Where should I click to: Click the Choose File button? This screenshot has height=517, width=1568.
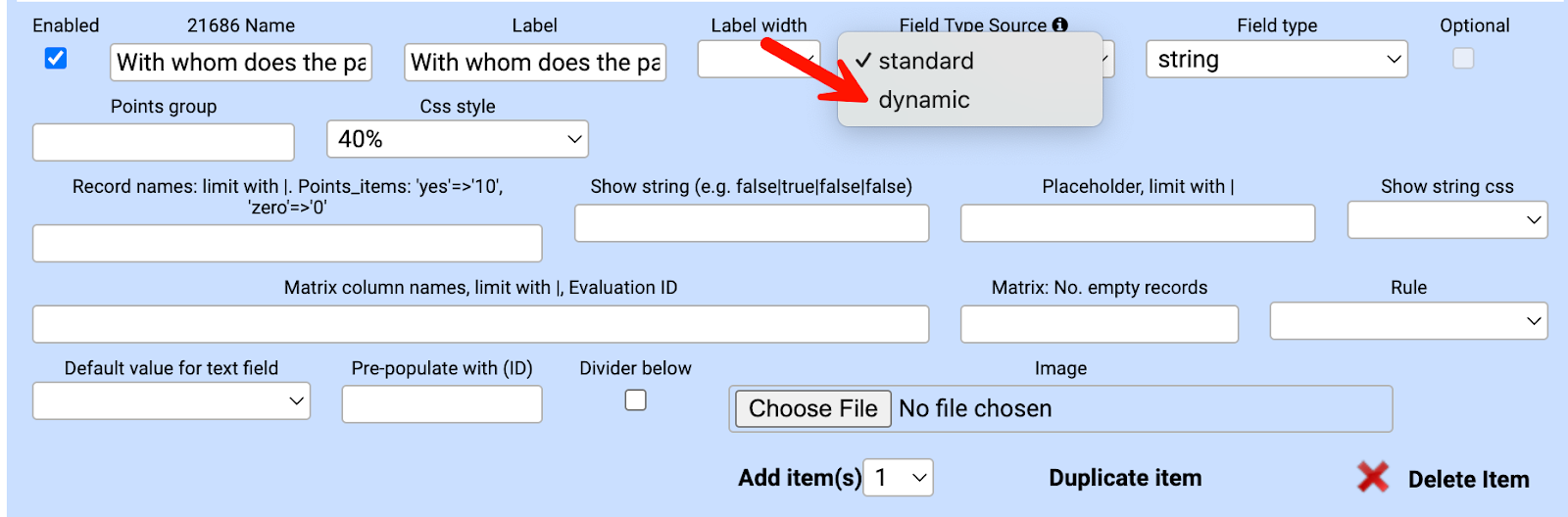(x=812, y=408)
